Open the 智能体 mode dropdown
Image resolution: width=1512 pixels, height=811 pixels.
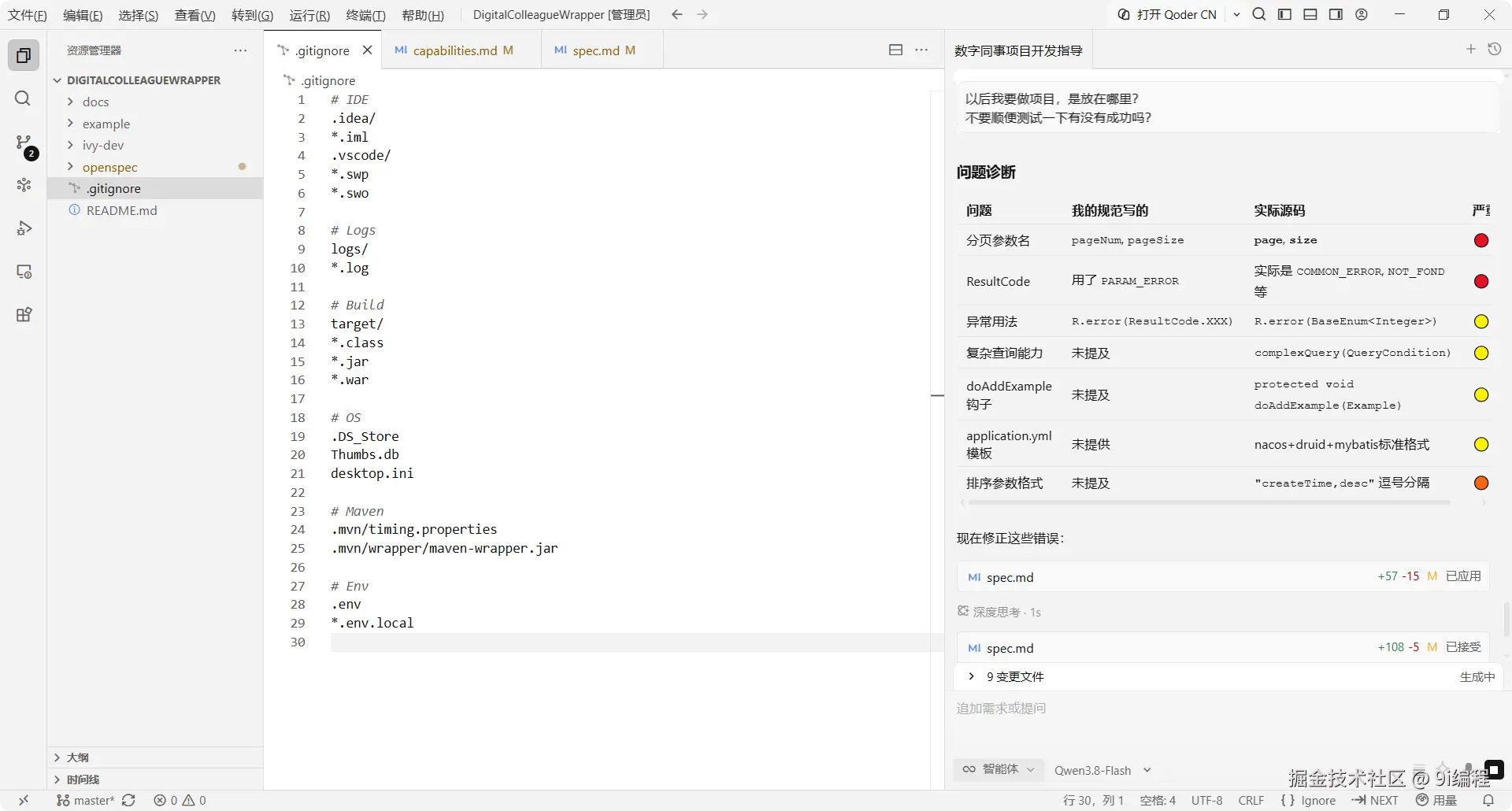click(x=999, y=769)
